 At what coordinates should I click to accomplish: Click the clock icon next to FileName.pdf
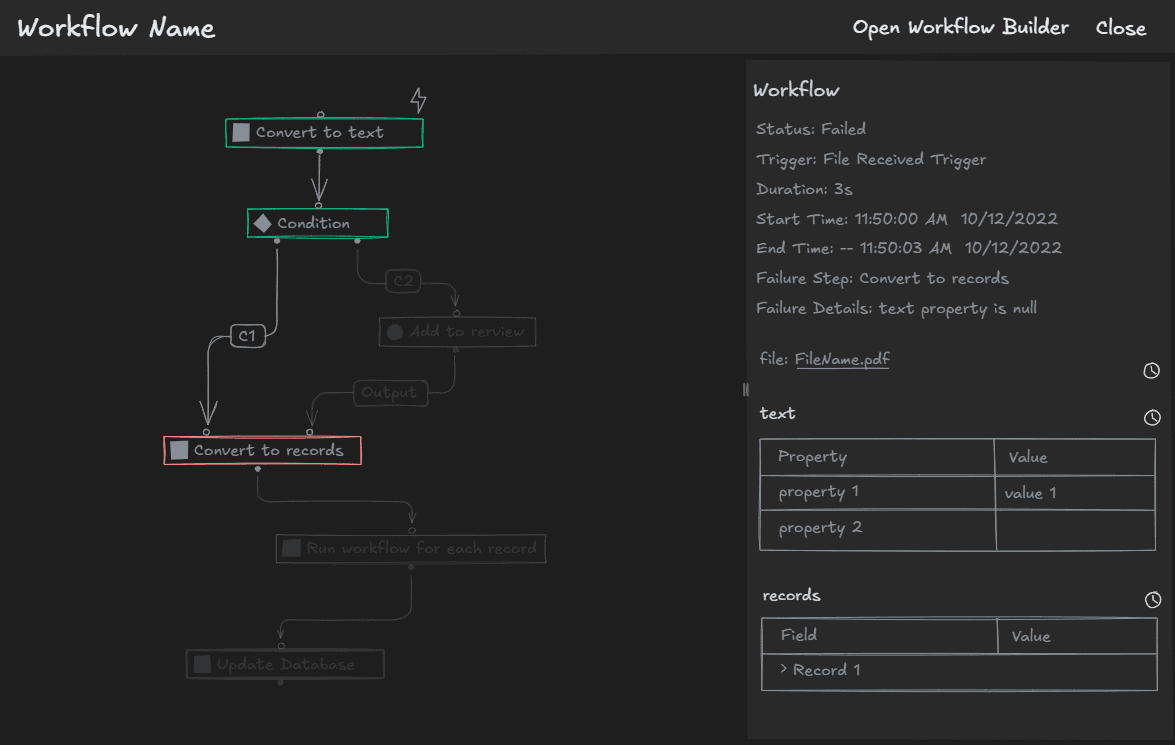point(1150,370)
